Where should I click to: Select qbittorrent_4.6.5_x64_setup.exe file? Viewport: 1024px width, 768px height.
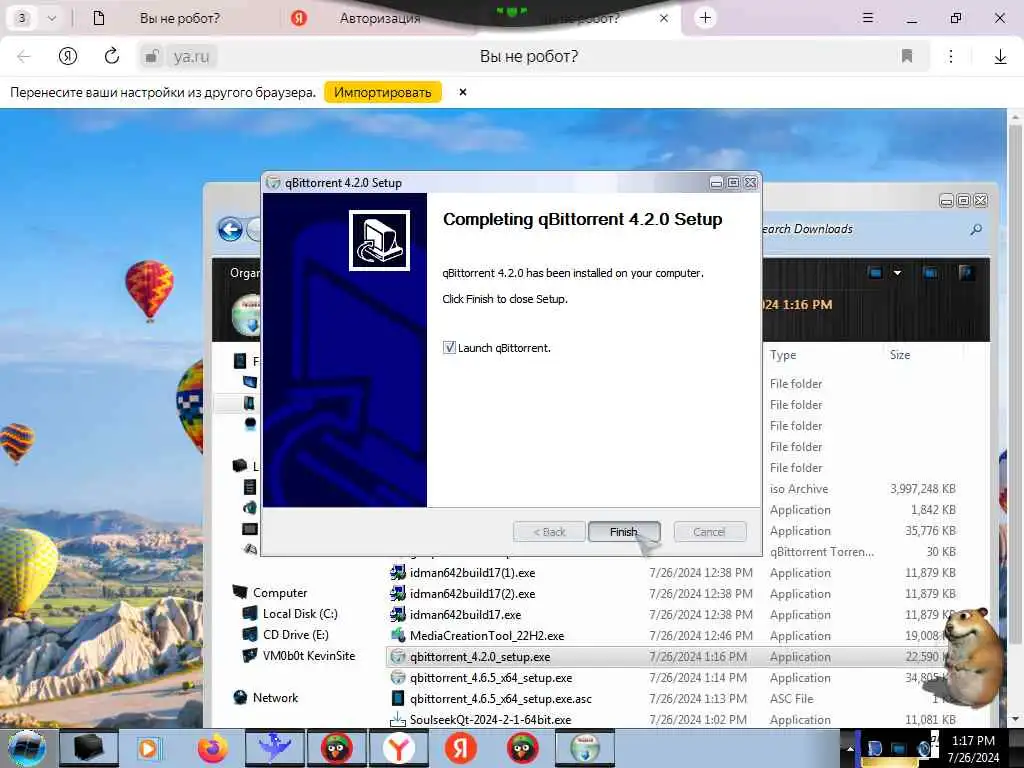point(490,678)
